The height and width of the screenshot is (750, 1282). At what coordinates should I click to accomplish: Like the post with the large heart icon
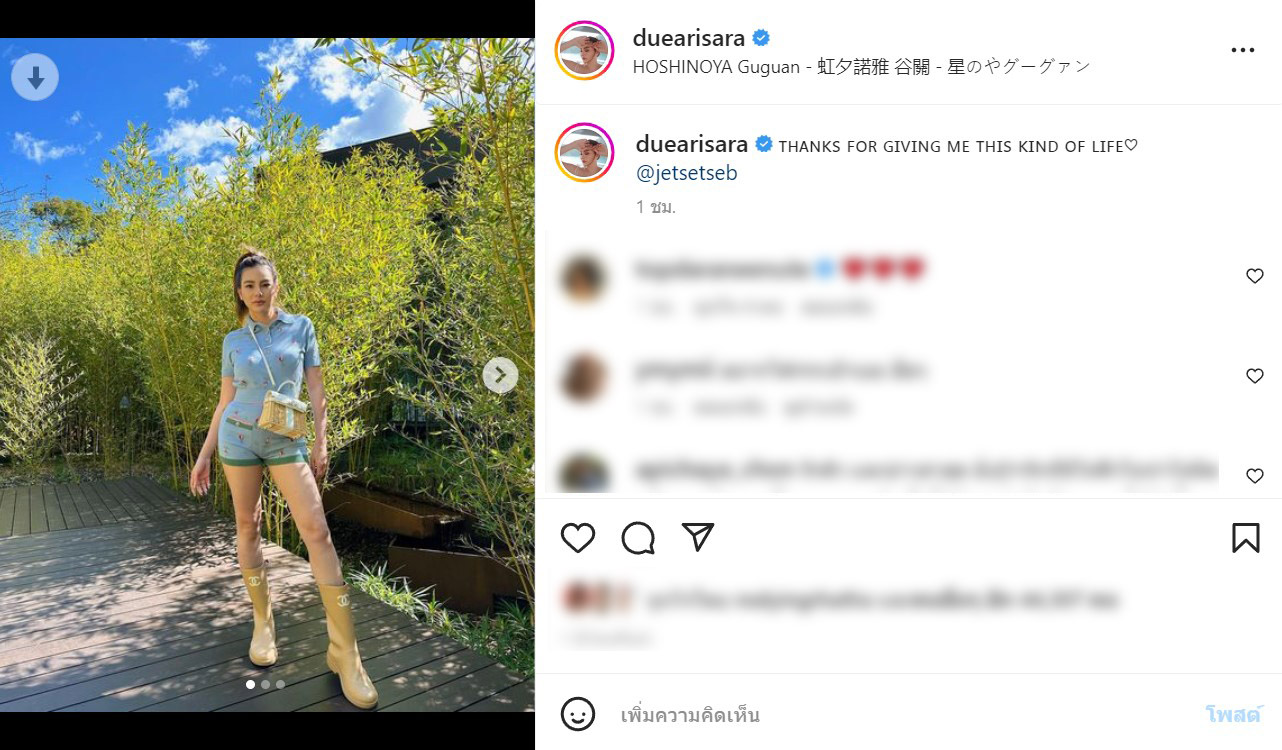pyautogui.click(x=578, y=538)
